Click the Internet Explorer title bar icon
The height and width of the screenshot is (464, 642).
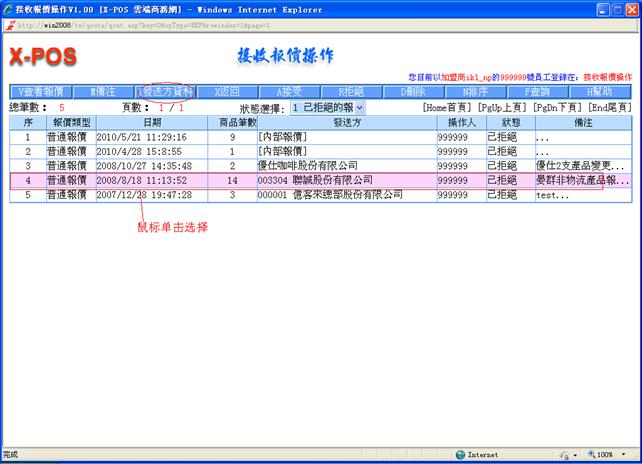pyautogui.click(x=8, y=7)
